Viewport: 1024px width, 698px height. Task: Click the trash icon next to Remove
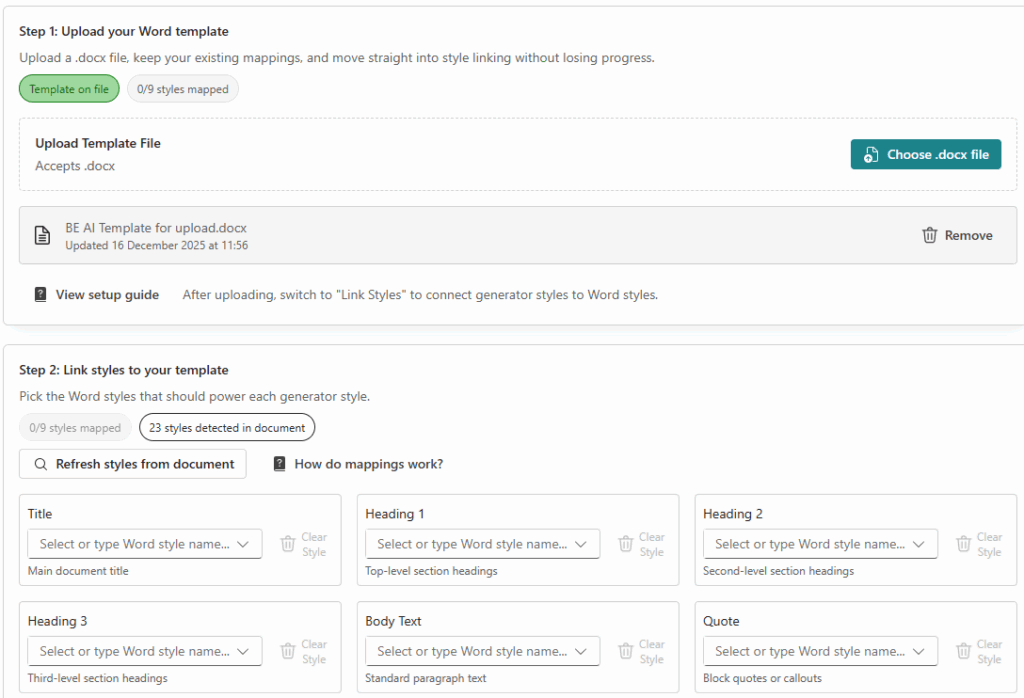click(x=929, y=235)
